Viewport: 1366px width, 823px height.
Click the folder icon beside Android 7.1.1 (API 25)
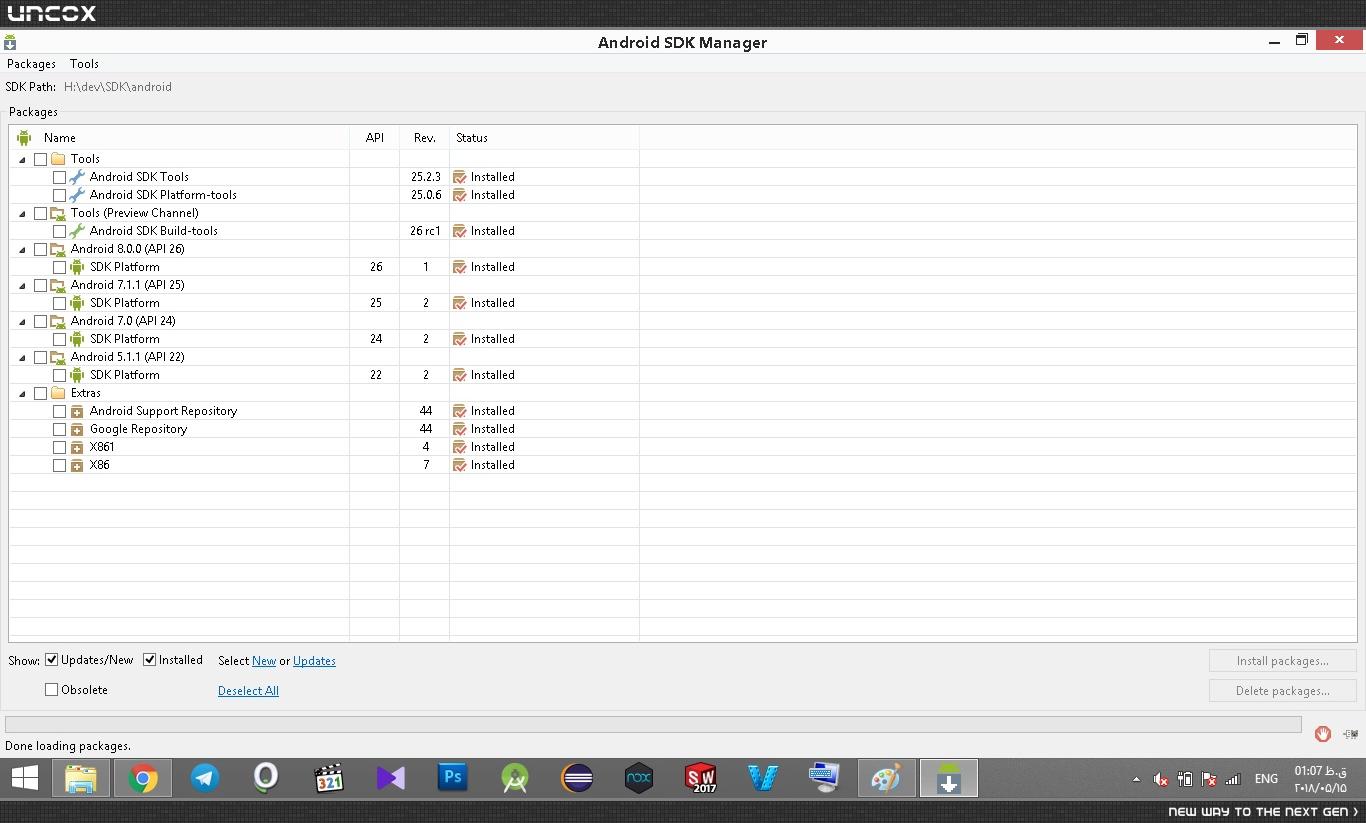(x=58, y=285)
